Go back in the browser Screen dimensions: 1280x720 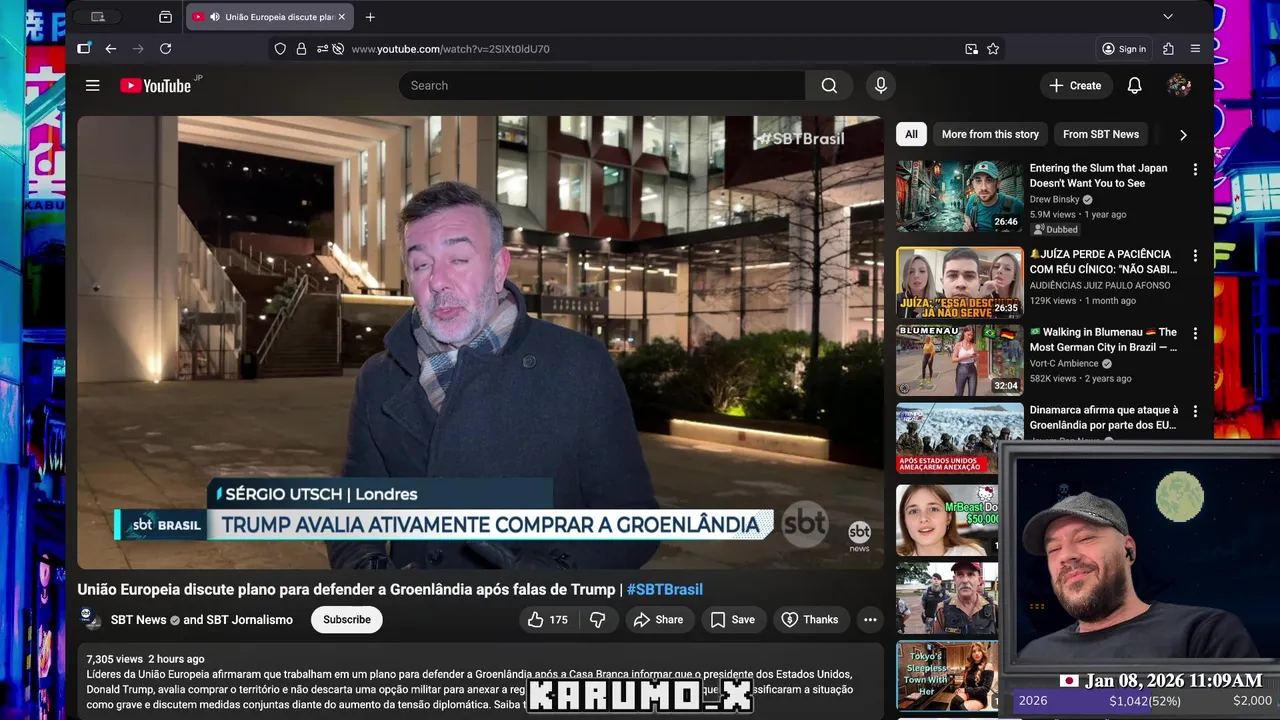pos(111,49)
